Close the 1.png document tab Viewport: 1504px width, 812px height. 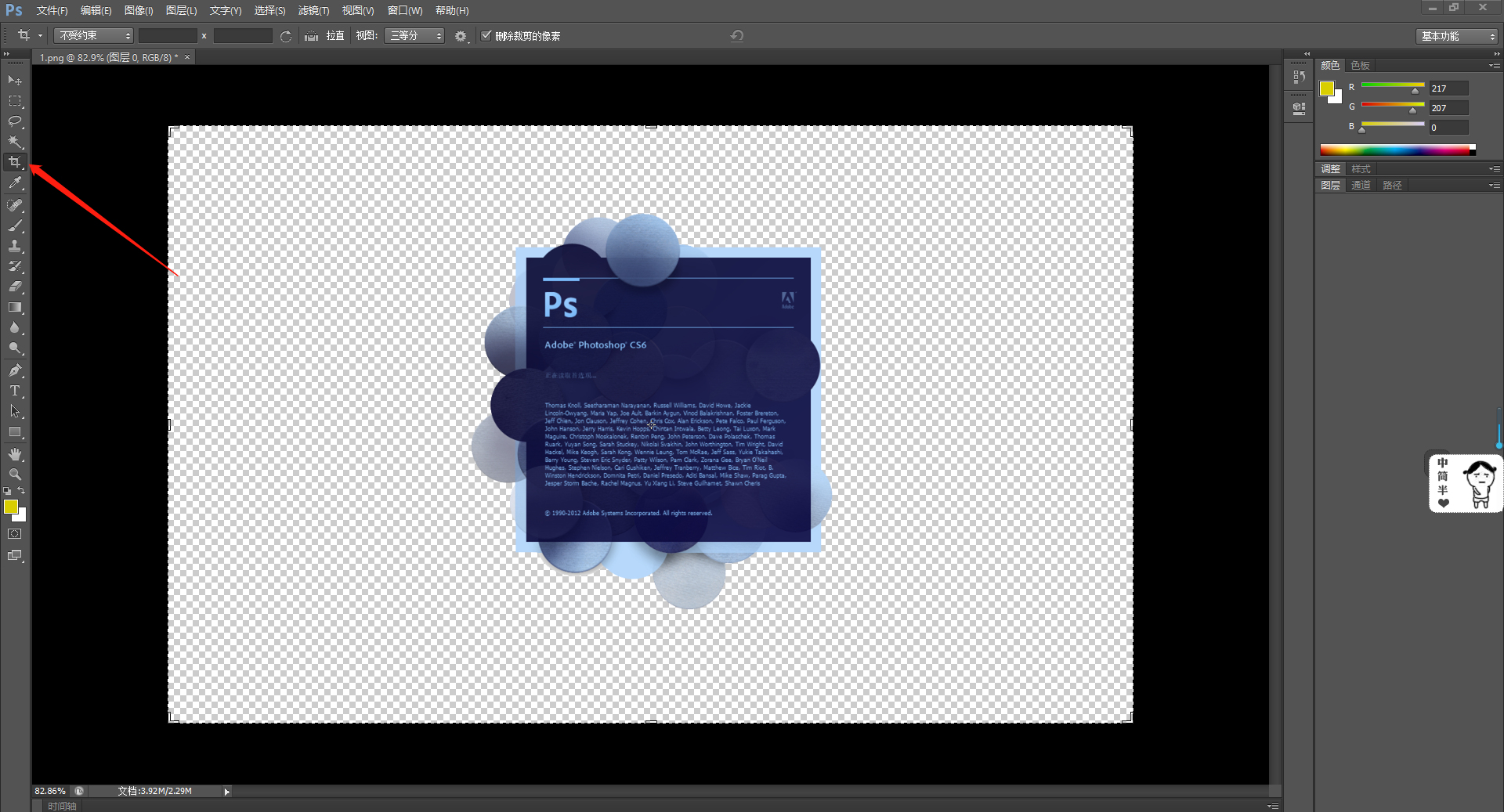(187, 57)
